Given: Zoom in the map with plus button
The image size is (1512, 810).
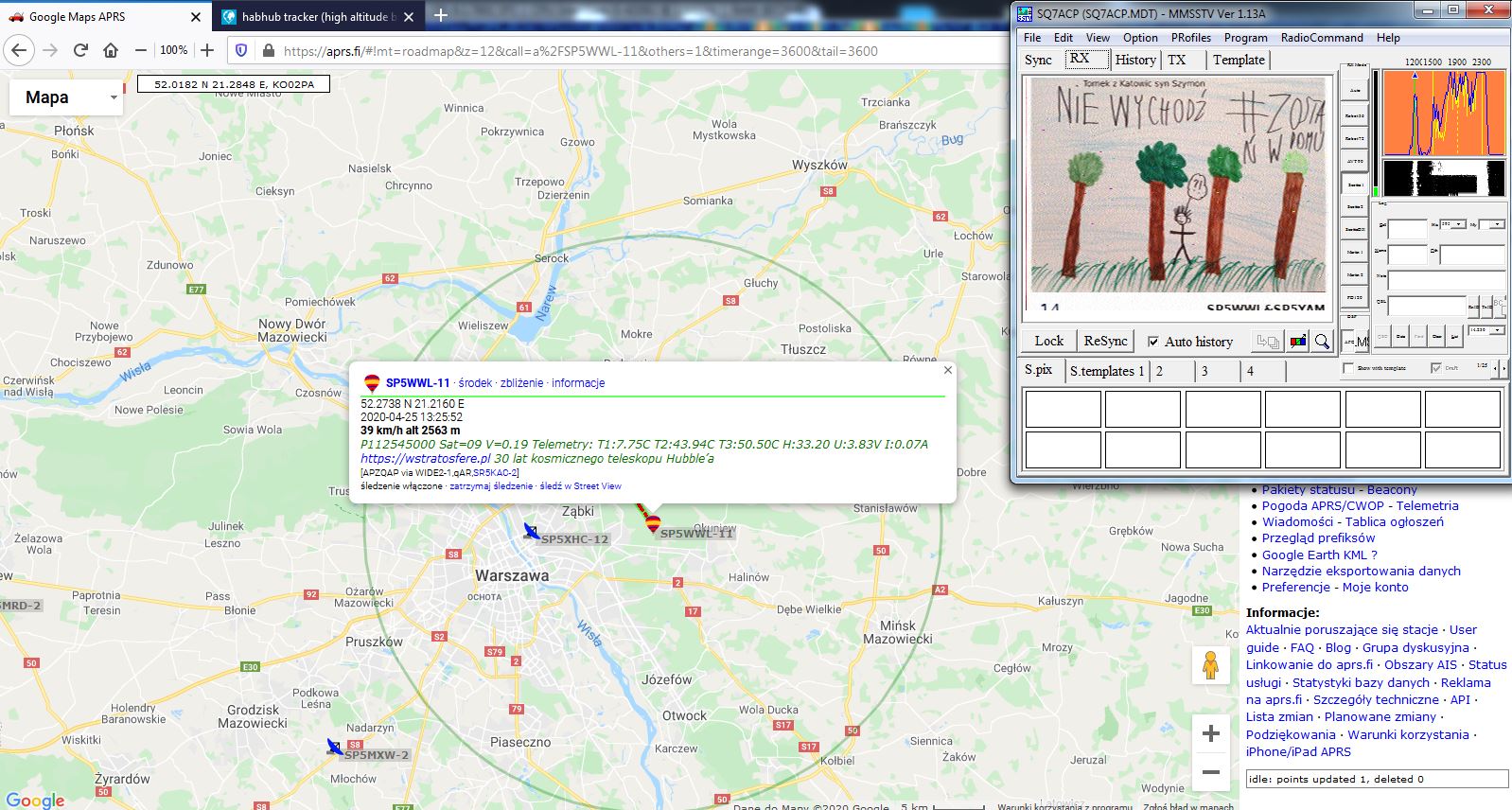Looking at the screenshot, I should click(x=1210, y=733).
